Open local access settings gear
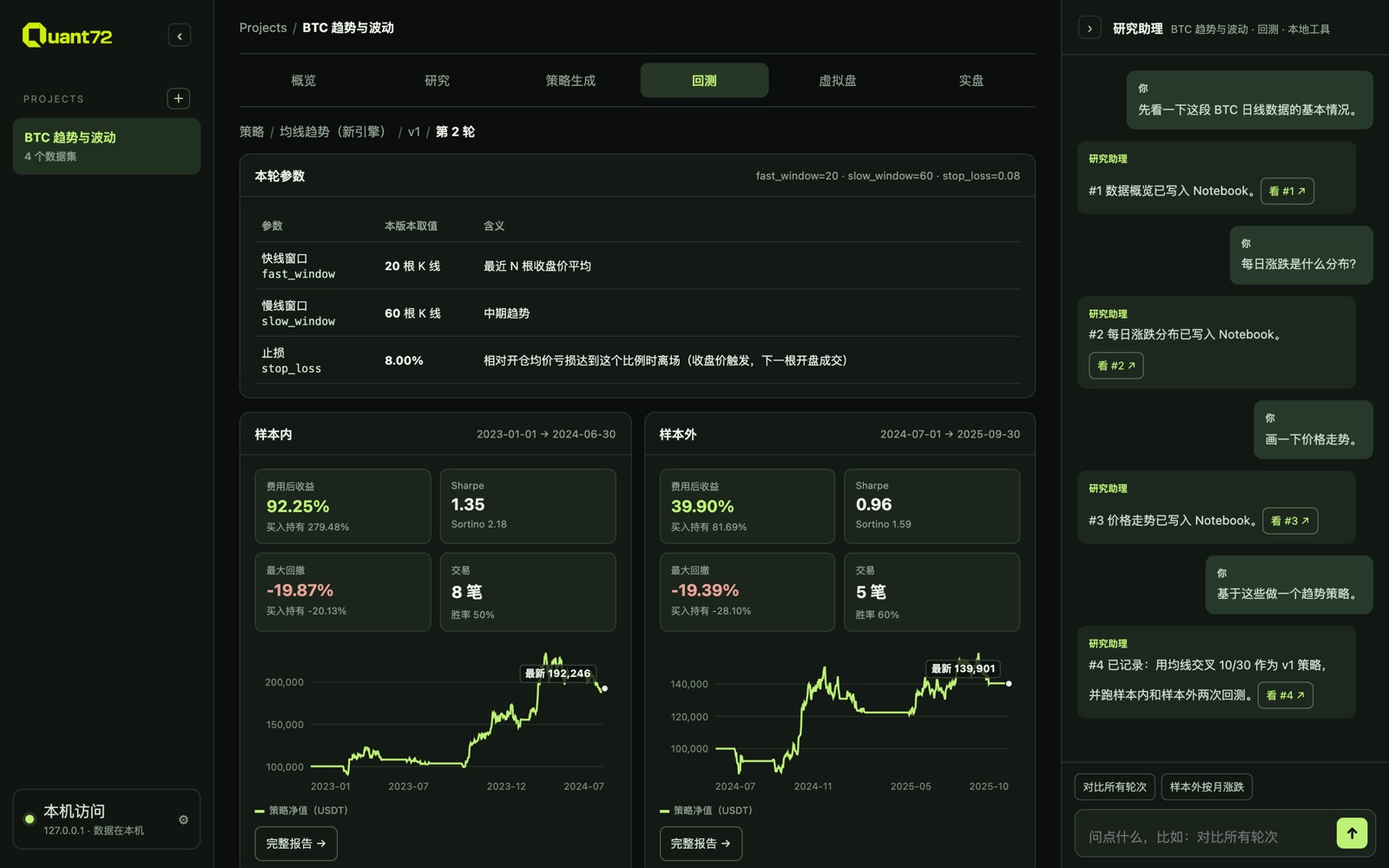The width and height of the screenshot is (1389, 868). 183,819
